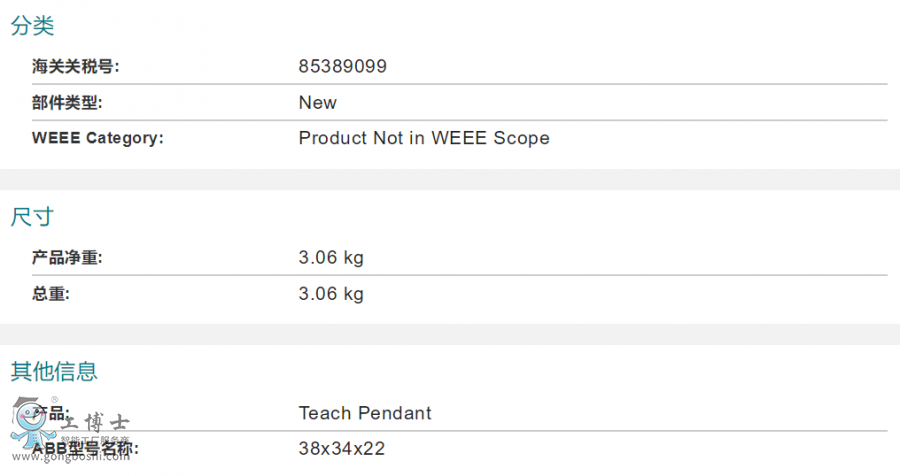Select the gross weight value 3.06 kg
Screen dimensions: 900x476
(331, 294)
